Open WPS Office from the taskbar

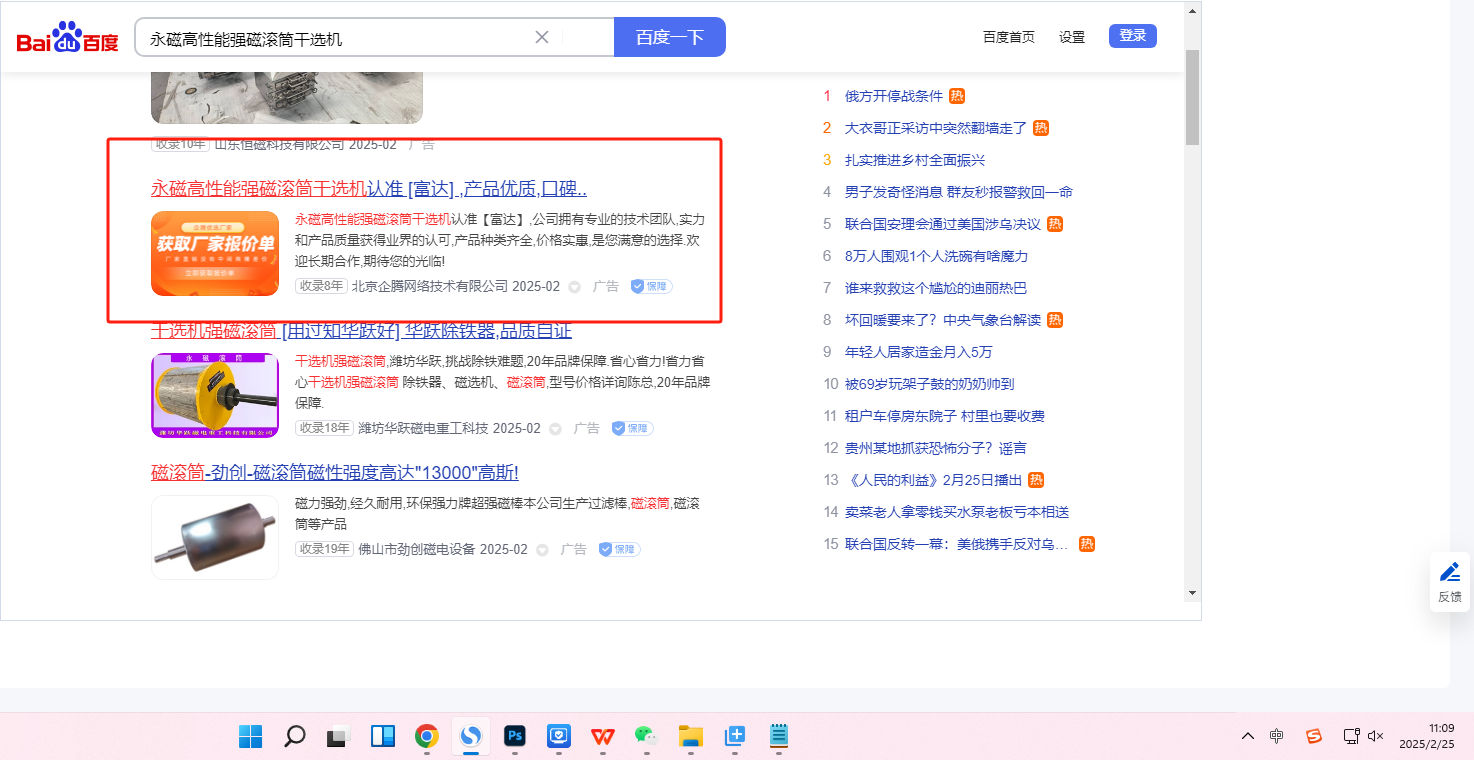point(602,737)
